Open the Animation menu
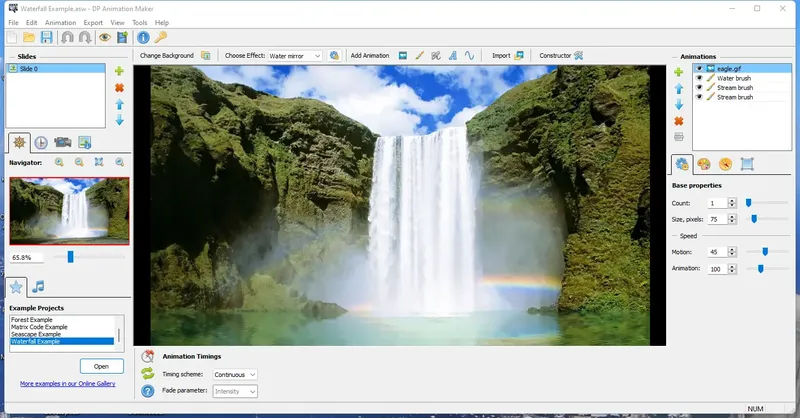 (60, 22)
